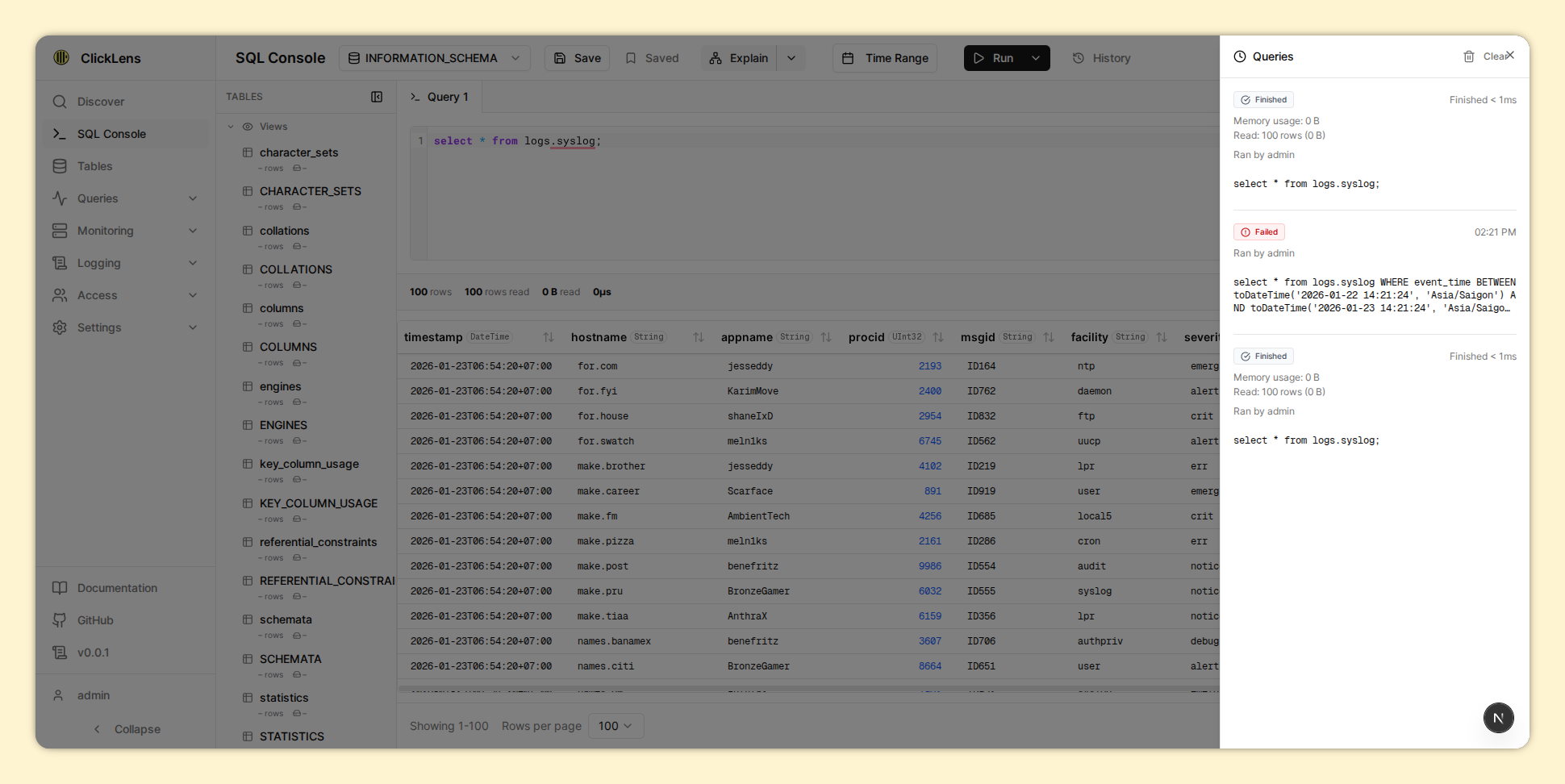Click the round N avatar button
The image size is (1565, 784).
[1498, 718]
